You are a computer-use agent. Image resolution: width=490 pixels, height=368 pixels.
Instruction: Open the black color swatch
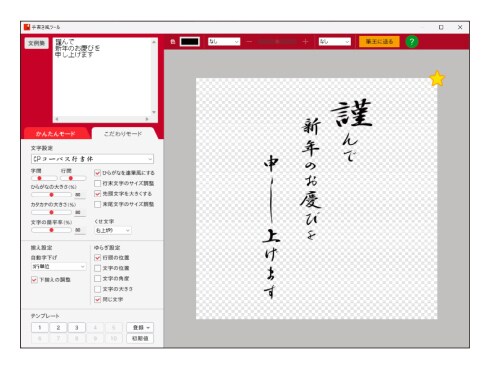pyautogui.click(x=190, y=42)
